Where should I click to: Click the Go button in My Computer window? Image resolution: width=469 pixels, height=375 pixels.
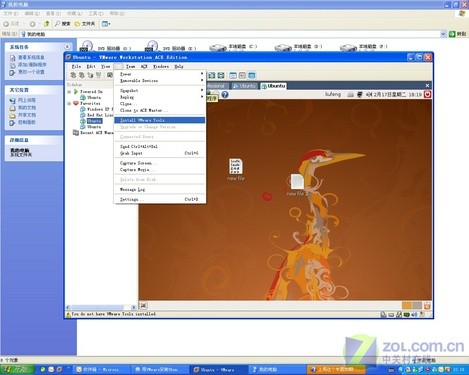[458, 34]
